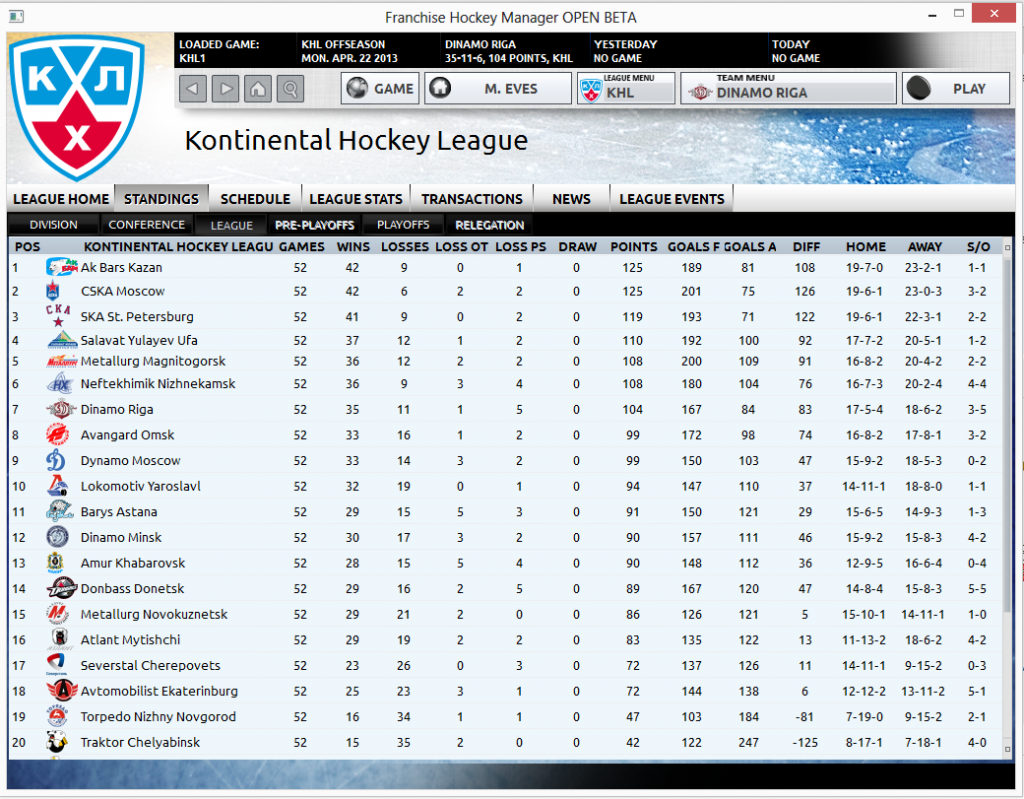Open the Dinamo Riga team name

point(117,410)
